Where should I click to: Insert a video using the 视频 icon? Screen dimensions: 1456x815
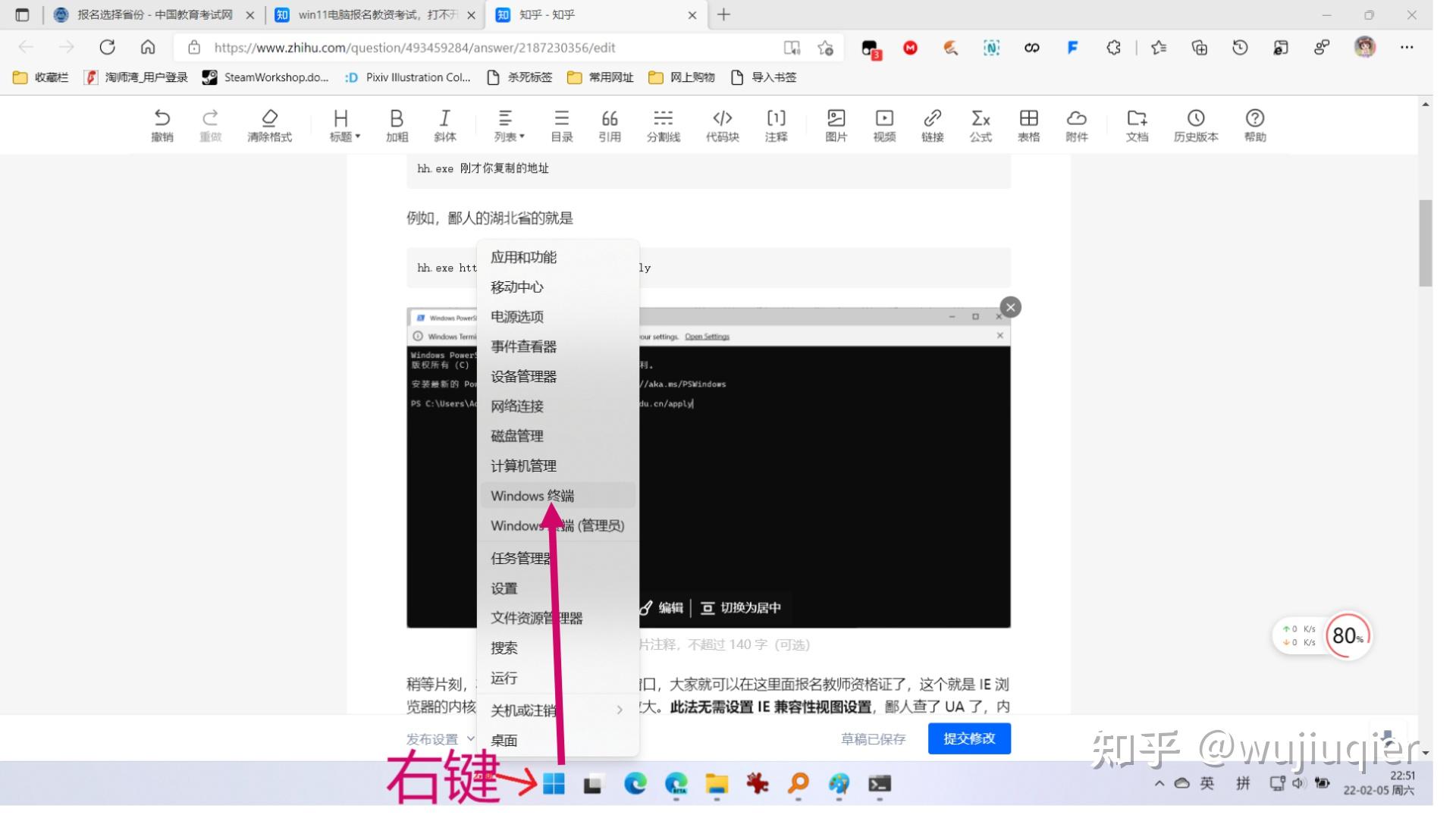pyautogui.click(x=883, y=125)
